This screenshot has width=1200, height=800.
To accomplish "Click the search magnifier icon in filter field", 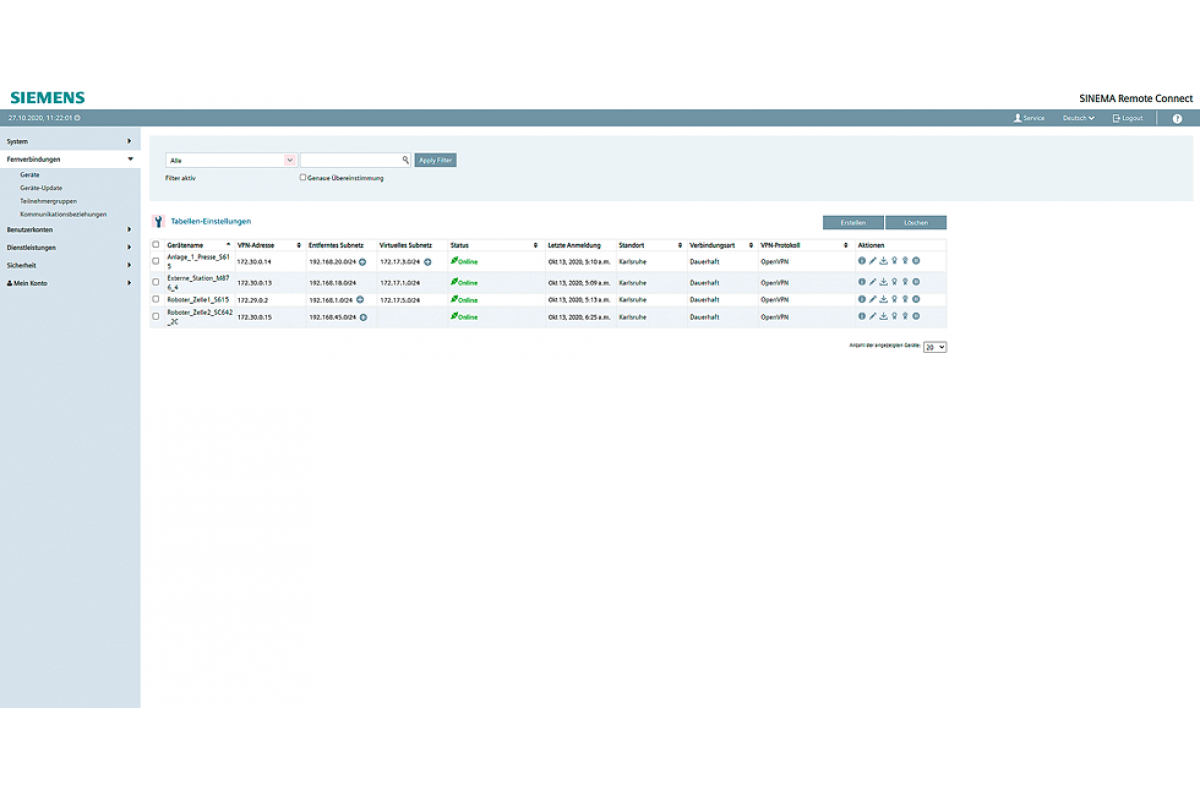I will tap(406, 160).
